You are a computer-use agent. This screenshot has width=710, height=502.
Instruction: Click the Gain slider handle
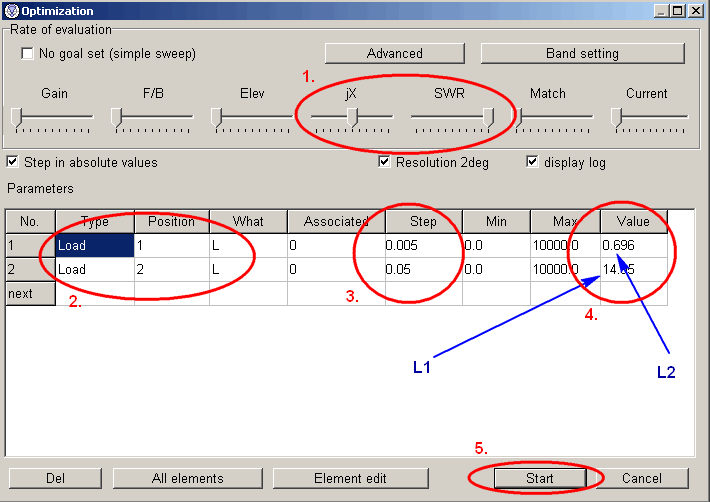[16, 117]
